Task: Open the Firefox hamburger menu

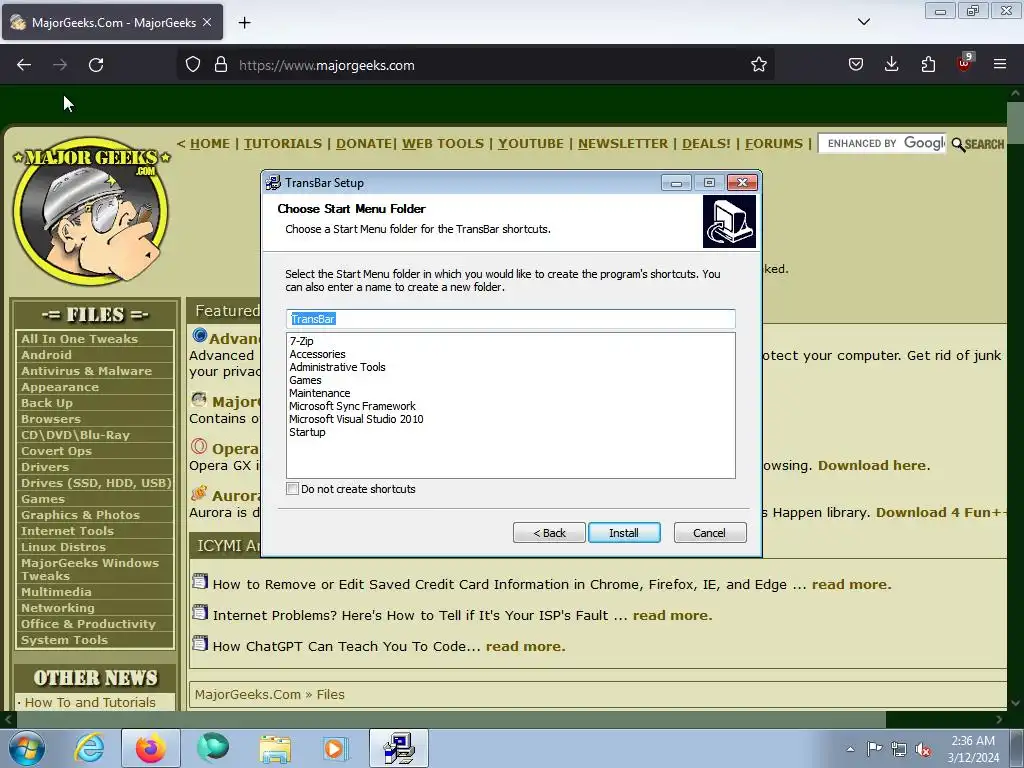Action: [x=1000, y=65]
